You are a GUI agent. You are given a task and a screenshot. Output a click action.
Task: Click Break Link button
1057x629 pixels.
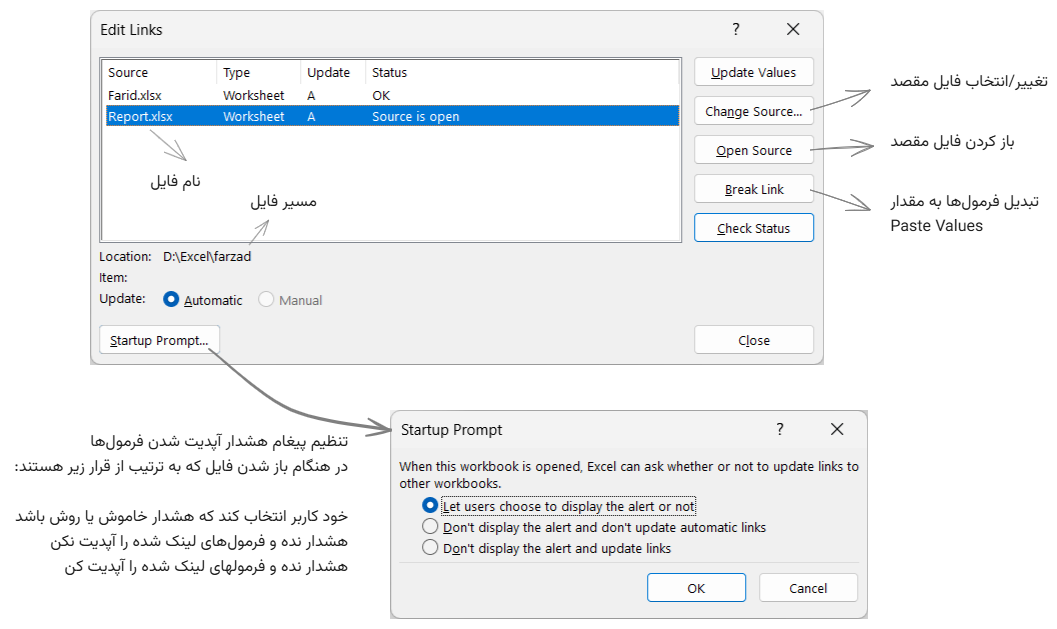click(x=753, y=189)
